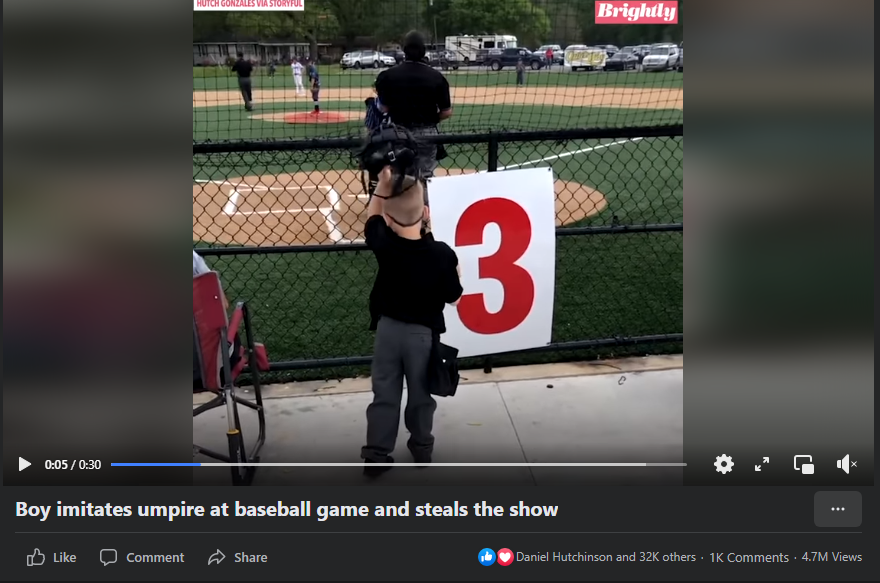The width and height of the screenshot is (880, 583).
Task: Click the Comment speech bubble icon
Action: 108,557
